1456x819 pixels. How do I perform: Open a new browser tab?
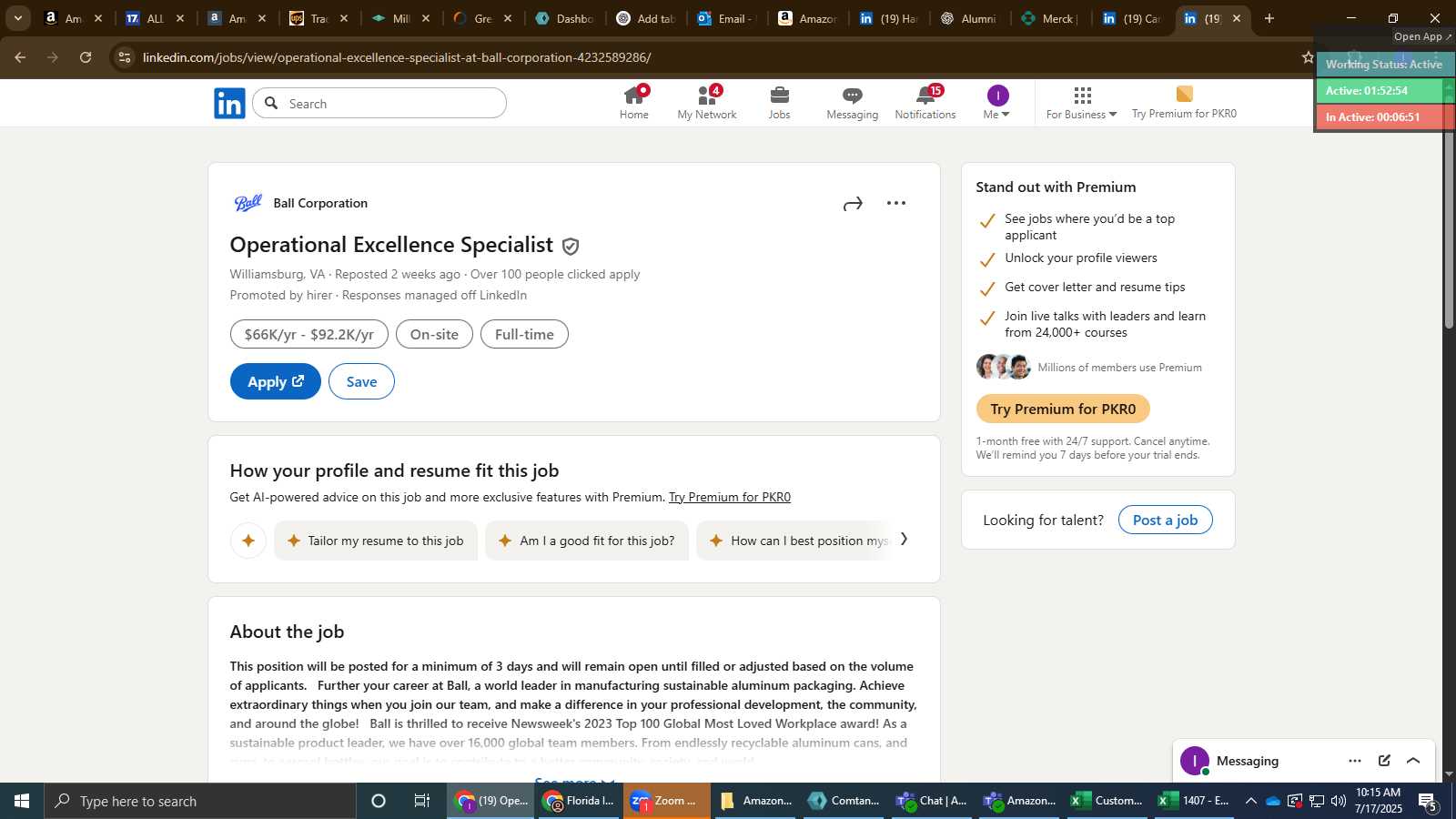tap(1269, 18)
